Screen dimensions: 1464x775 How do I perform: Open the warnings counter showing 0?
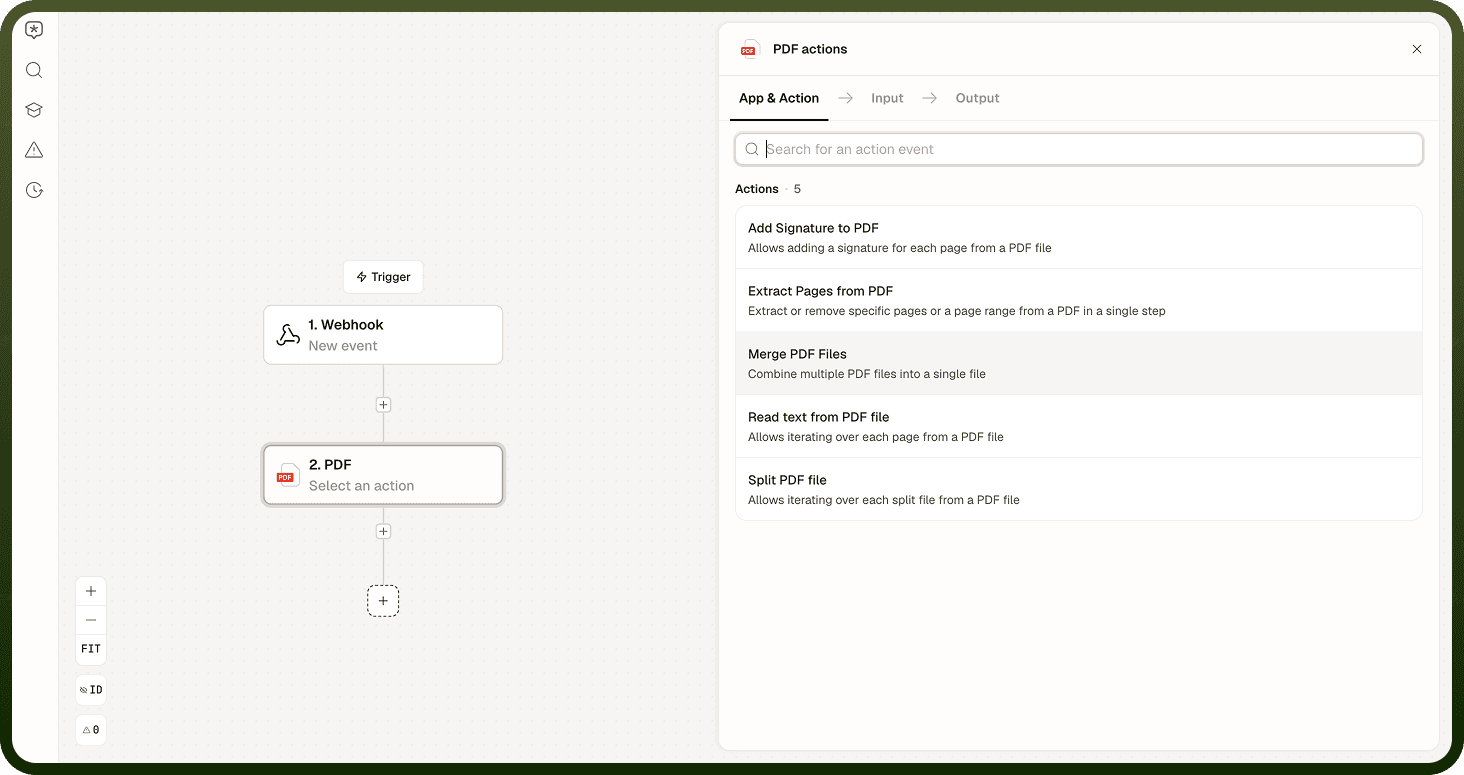pos(91,730)
